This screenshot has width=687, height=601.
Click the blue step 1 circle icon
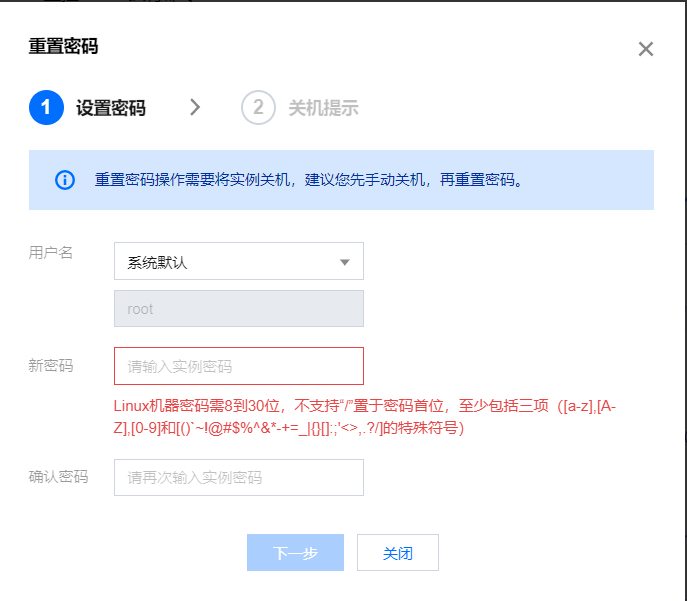coord(46,108)
